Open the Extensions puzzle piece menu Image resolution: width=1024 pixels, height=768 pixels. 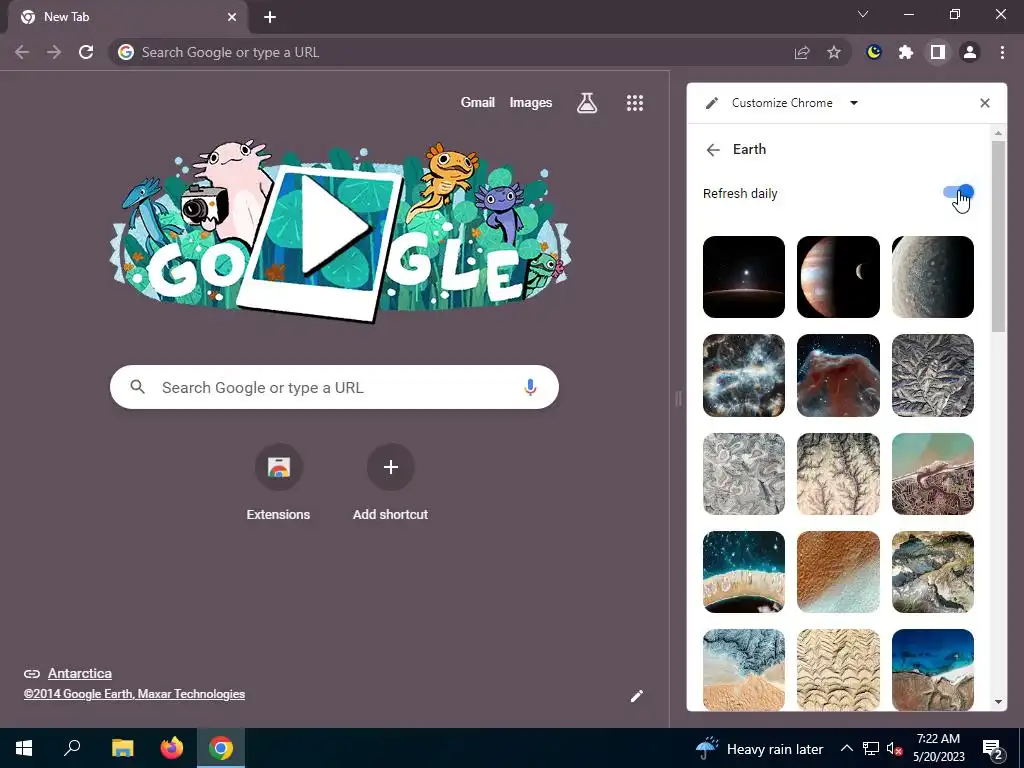[x=906, y=52]
